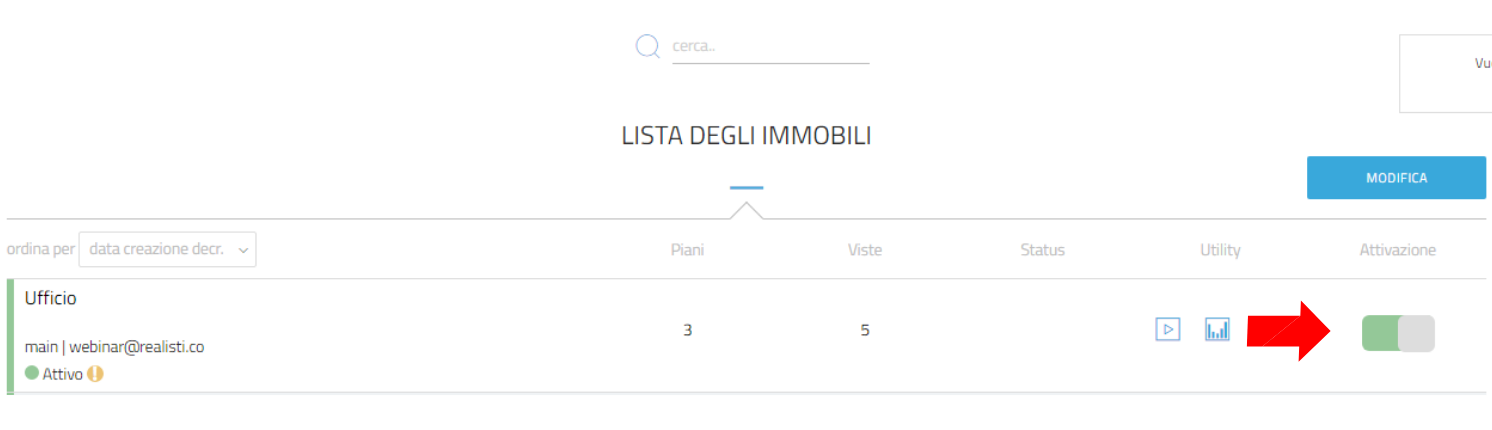The image size is (1492, 430).
Task: Toggle the Ufficio activation switch
Action: point(1398,333)
